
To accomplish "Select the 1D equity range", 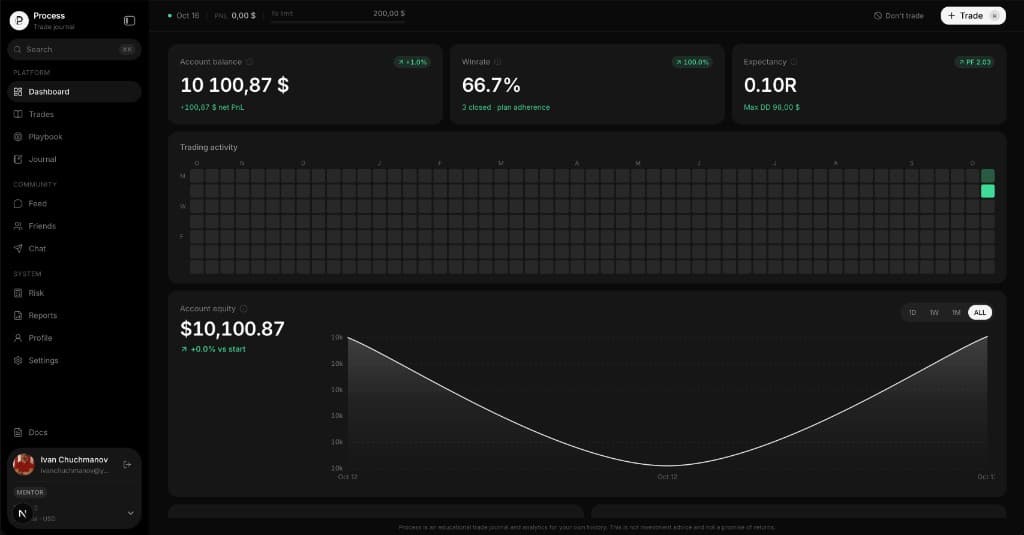I will pyautogui.click(x=912, y=313).
